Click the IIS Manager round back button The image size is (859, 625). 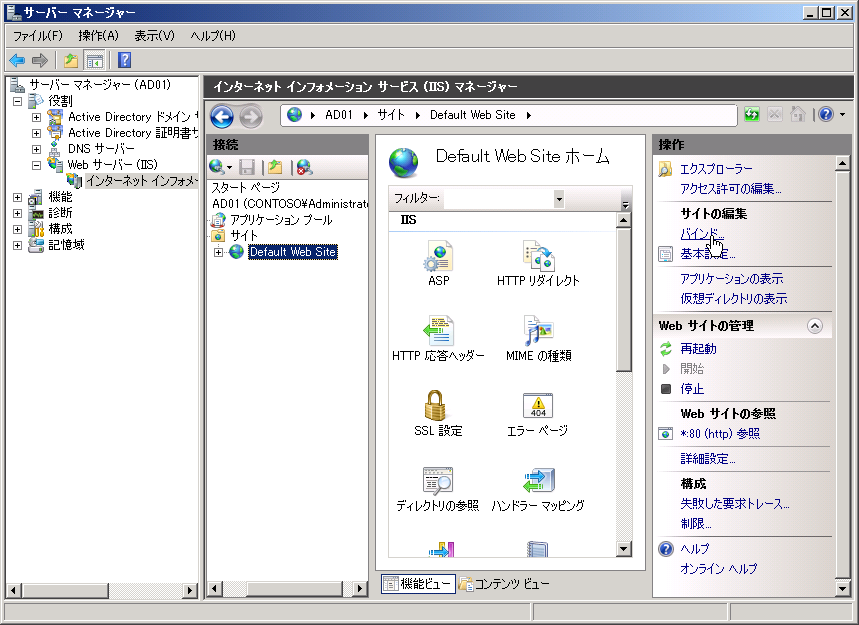[222, 116]
